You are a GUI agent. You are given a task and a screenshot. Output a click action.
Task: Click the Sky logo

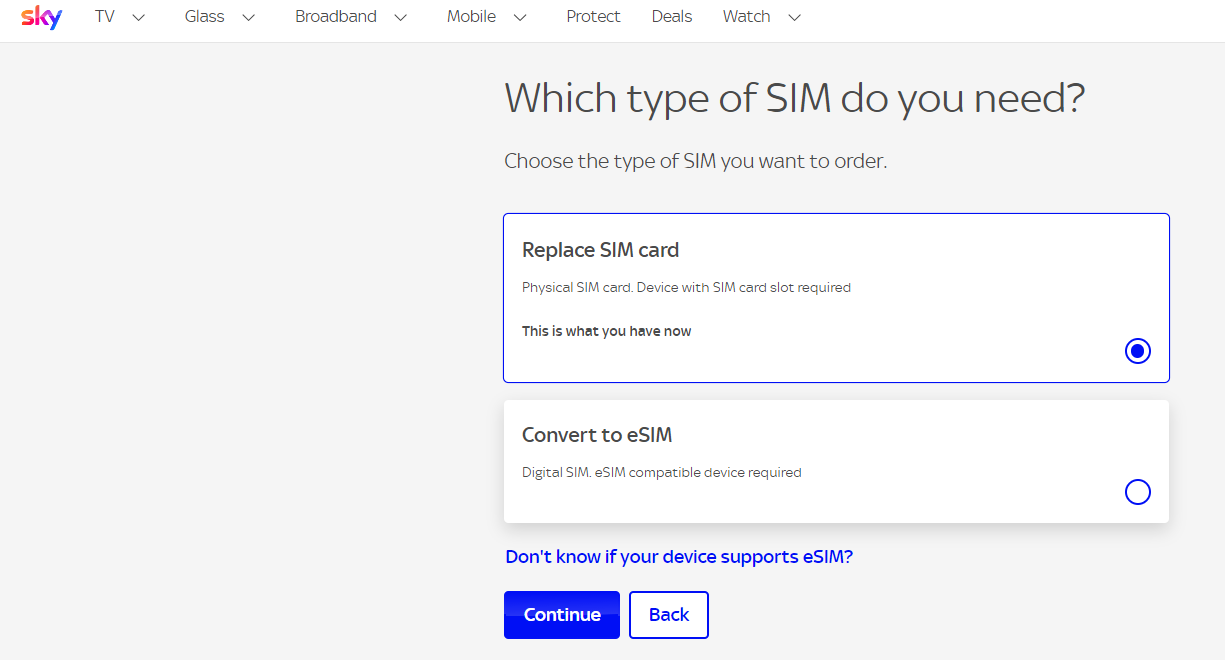pyautogui.click(x=41, y=17)
